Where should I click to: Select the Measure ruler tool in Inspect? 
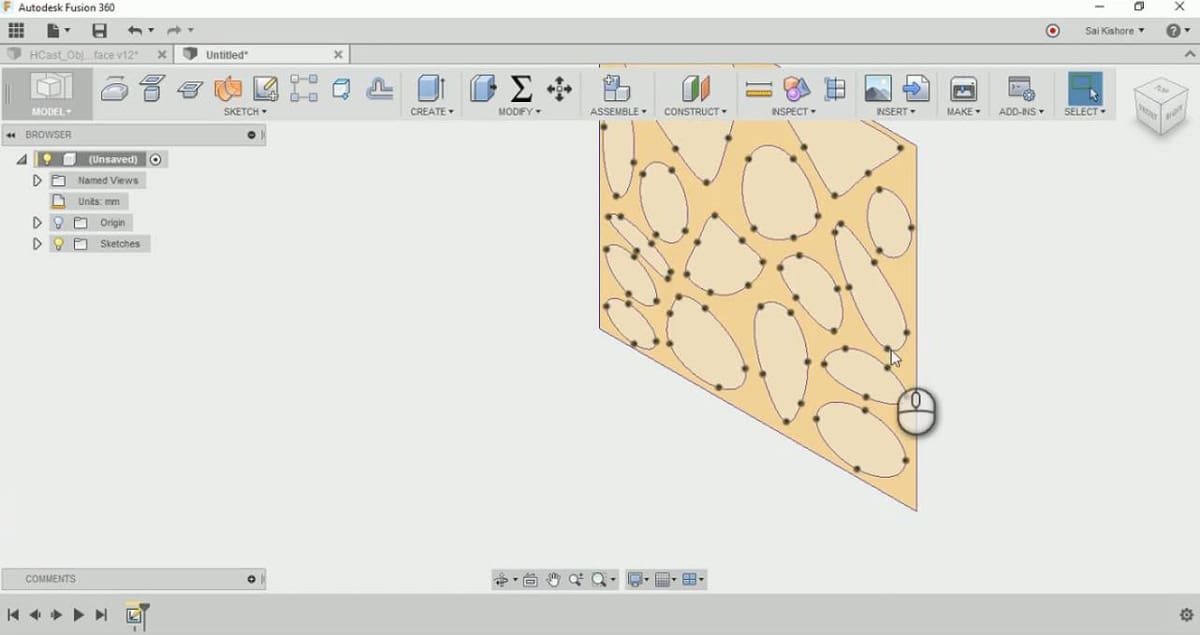[759, 89]
